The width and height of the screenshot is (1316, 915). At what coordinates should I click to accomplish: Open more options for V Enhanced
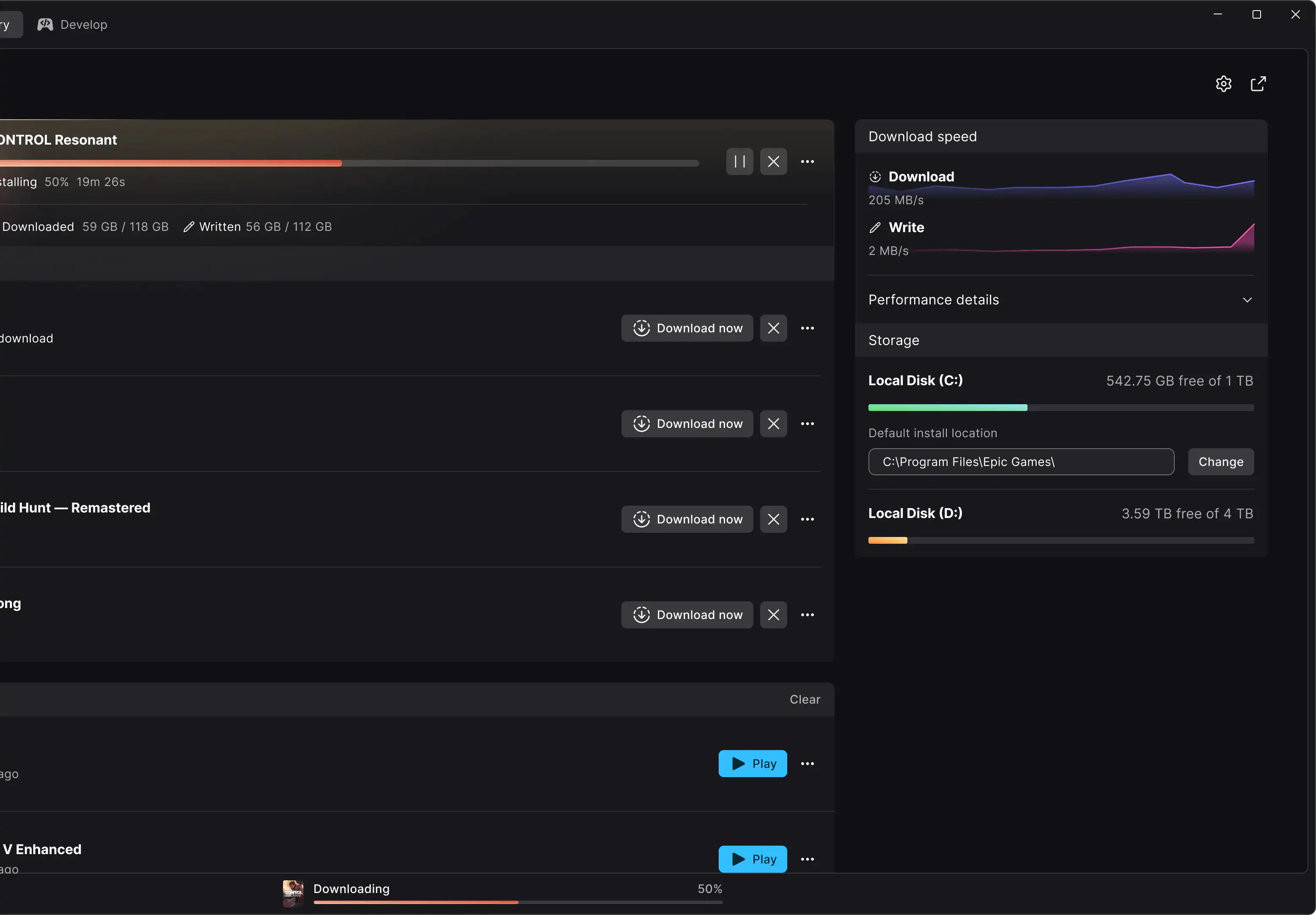pos(807,859)
